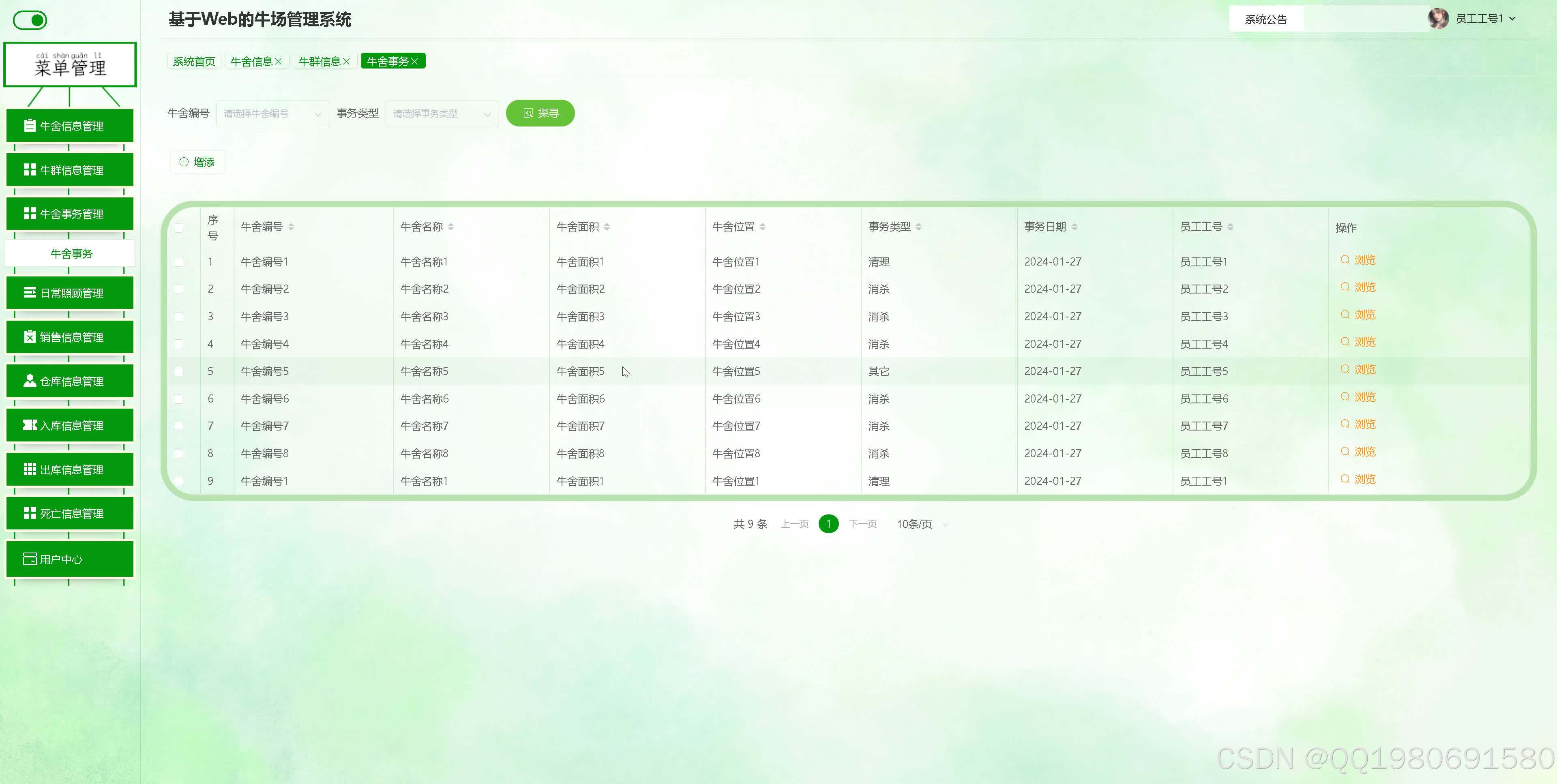Image resolution: width=1557 pixels, height=784 pixels.
Task: Open the 事务类型 select dropdown
Action: pos(441,114)
